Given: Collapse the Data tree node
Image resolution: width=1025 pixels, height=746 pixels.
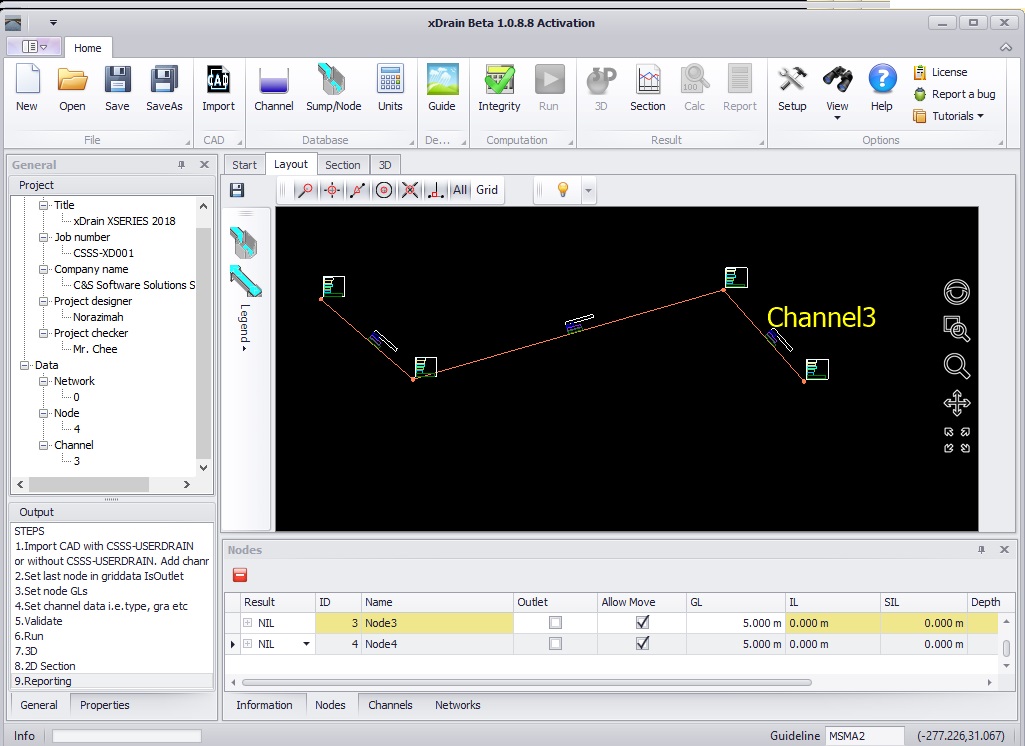Looking at the screenshot, I should [x=26, y=365].
